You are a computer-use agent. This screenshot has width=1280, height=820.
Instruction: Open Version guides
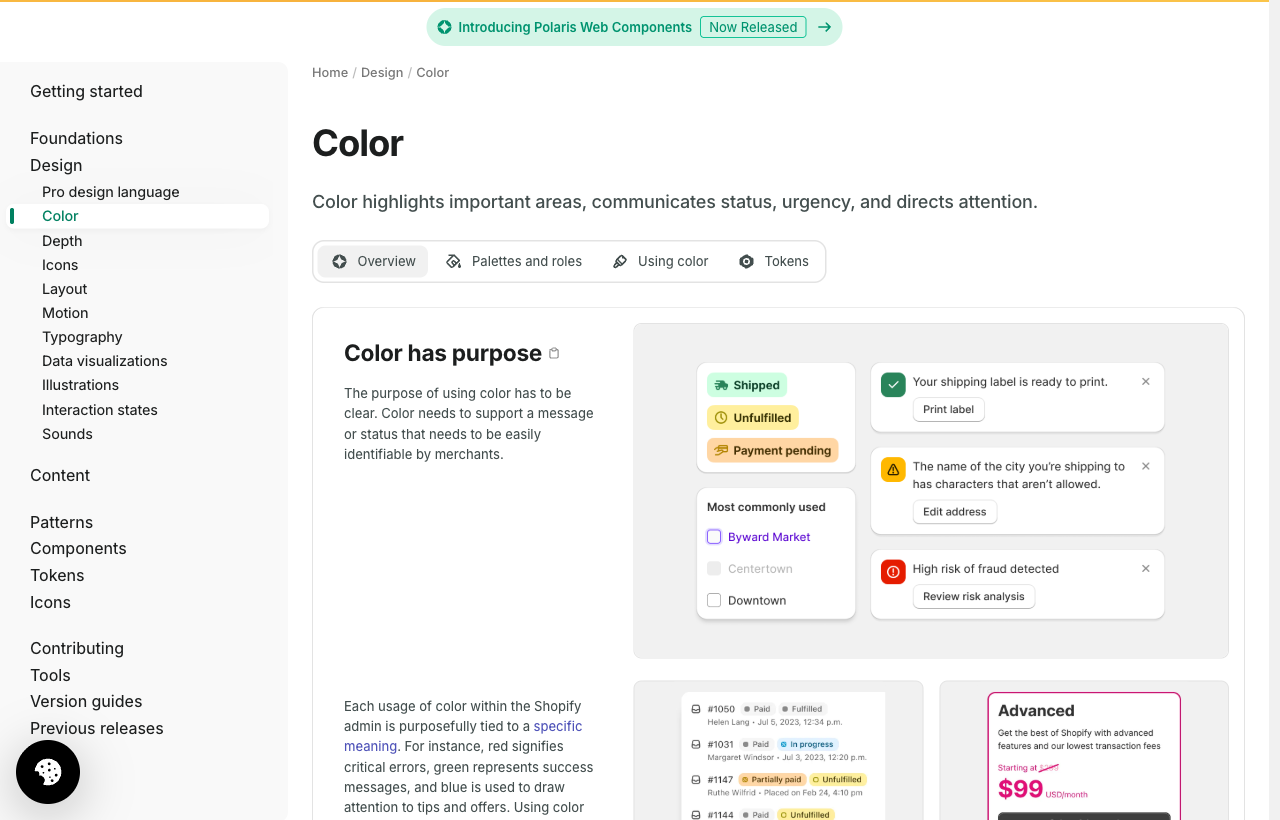click(x=86, y=701)
